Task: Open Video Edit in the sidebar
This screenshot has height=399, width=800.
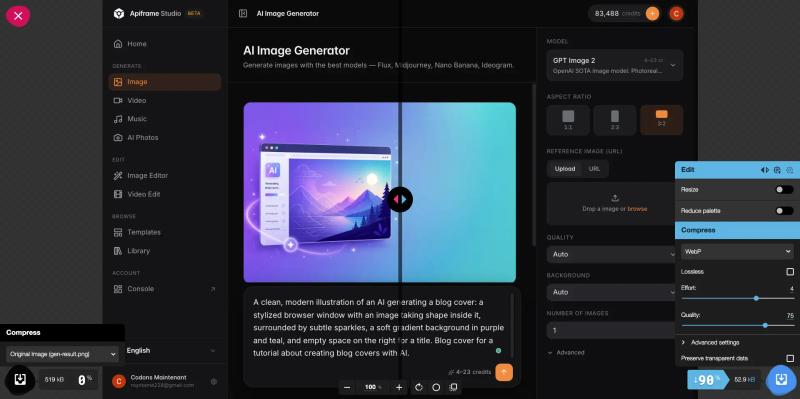Action: 164,194
